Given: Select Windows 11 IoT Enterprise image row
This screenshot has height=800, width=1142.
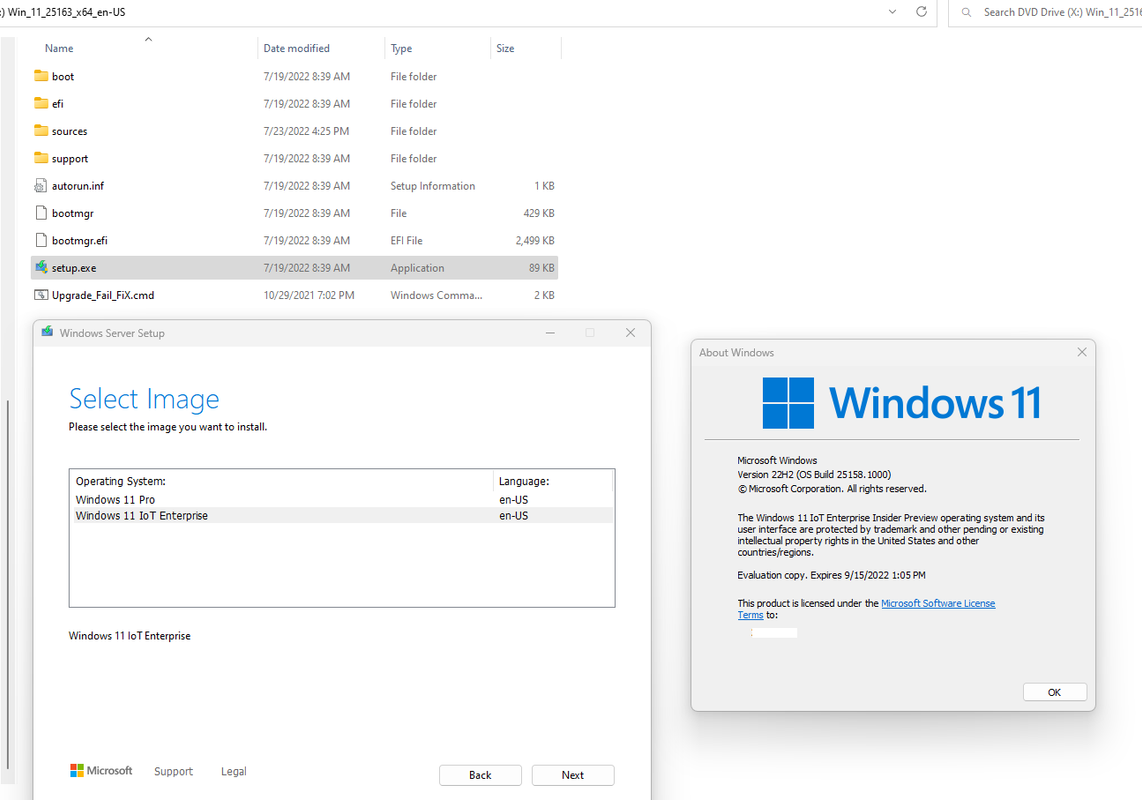Looking at the screenshot, I should 341,515.
